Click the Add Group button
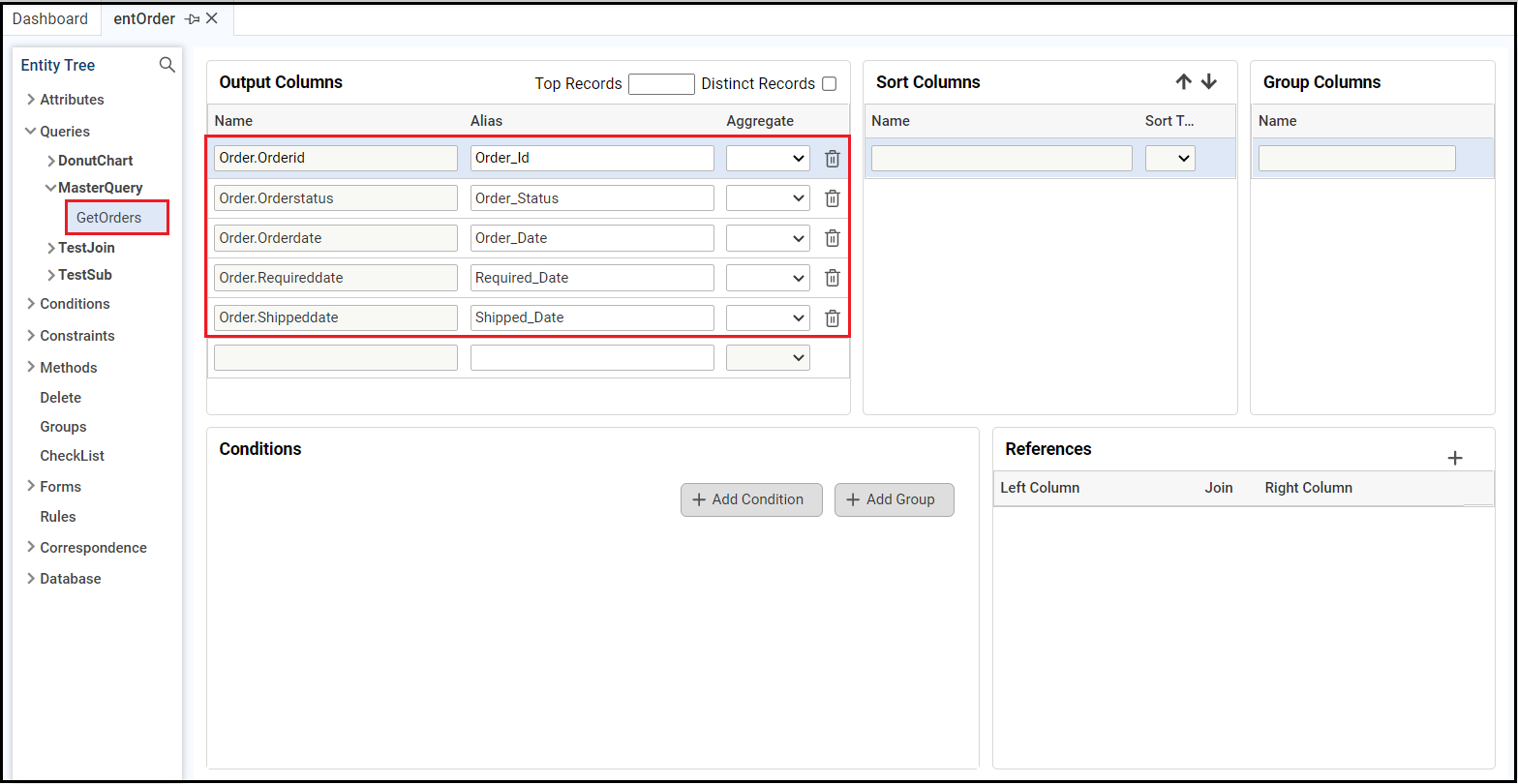The height and width of the screenshot is (784, 1518). 894,499
